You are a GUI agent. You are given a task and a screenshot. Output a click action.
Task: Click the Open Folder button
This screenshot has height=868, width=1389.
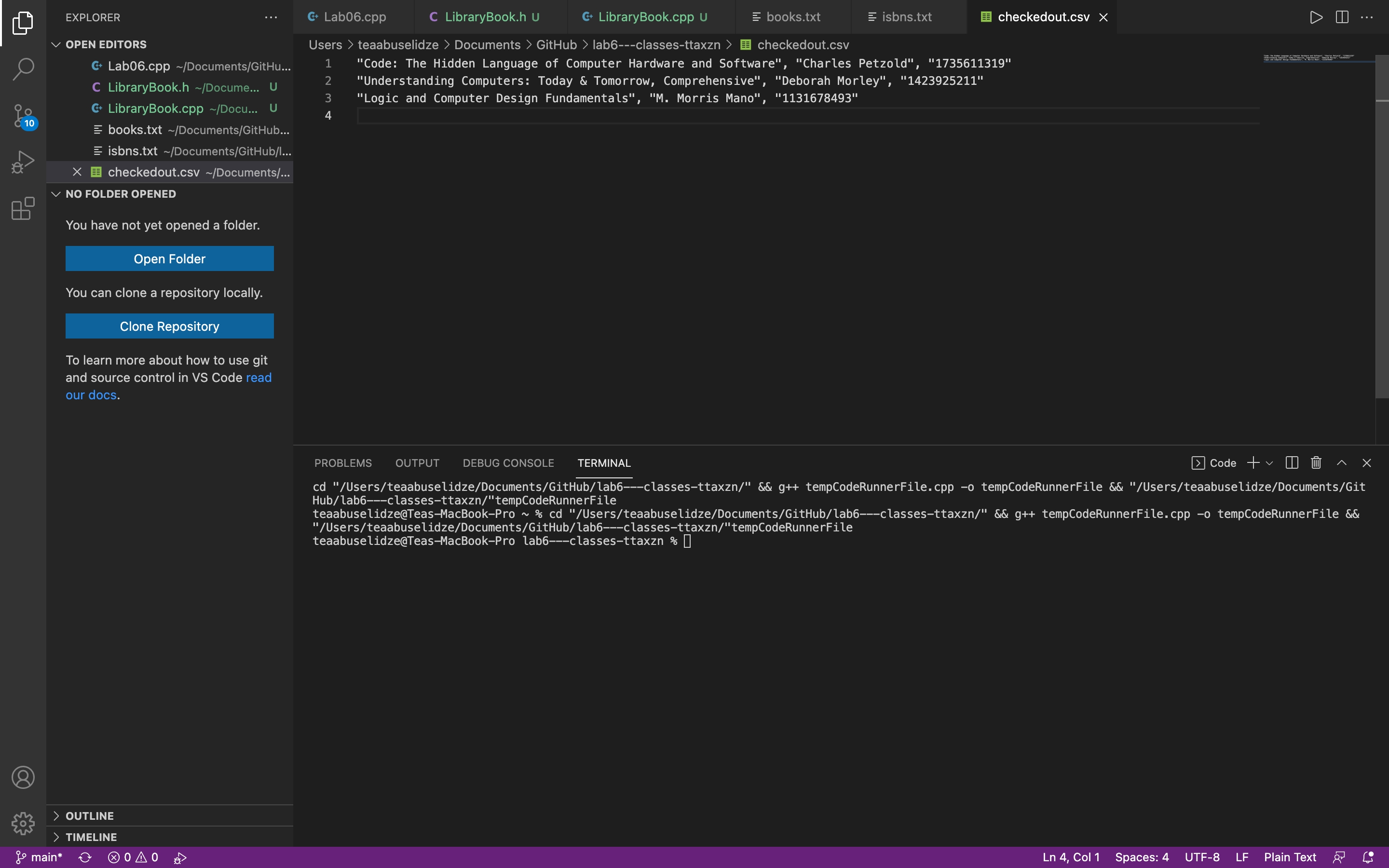coord(169,258)
